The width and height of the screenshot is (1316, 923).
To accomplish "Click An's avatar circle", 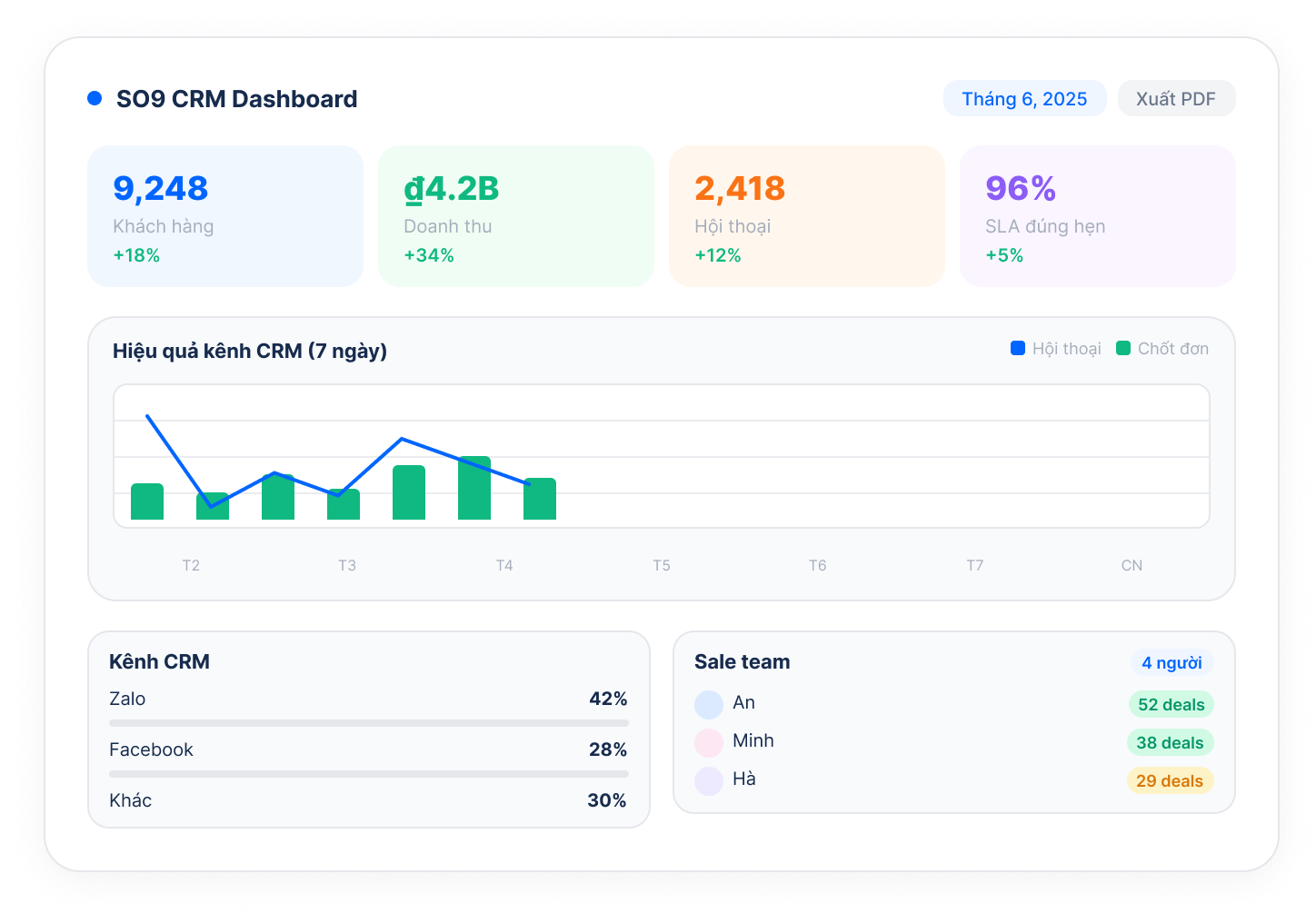I will coord(709,704).
